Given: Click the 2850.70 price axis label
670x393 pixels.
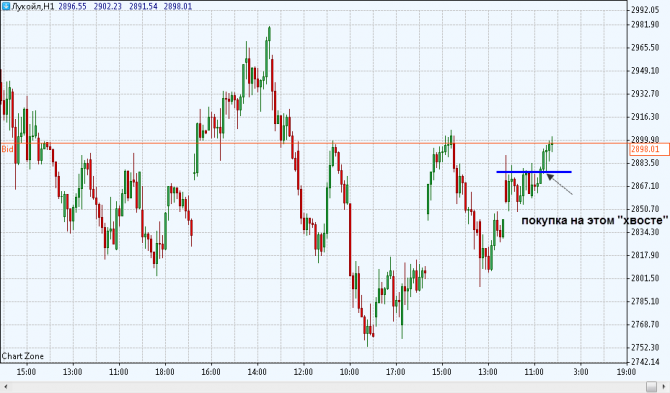Looking at the screenshot, I should [645, 209].
